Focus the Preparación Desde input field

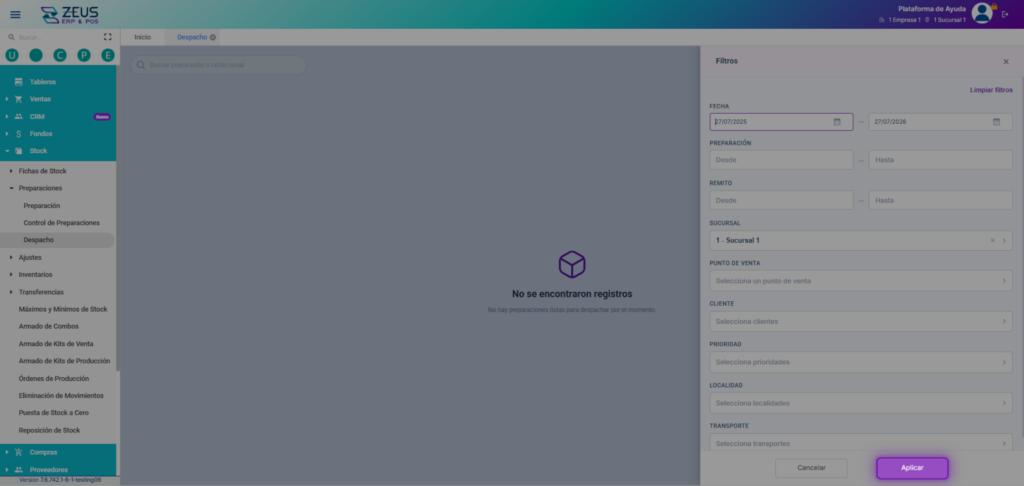[x=781, y=160]
